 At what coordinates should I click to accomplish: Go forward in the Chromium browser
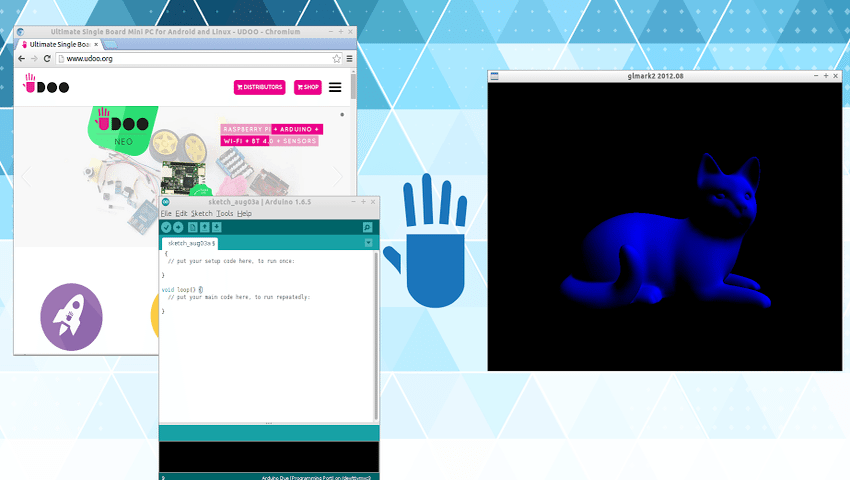click(x=34, y=59)
